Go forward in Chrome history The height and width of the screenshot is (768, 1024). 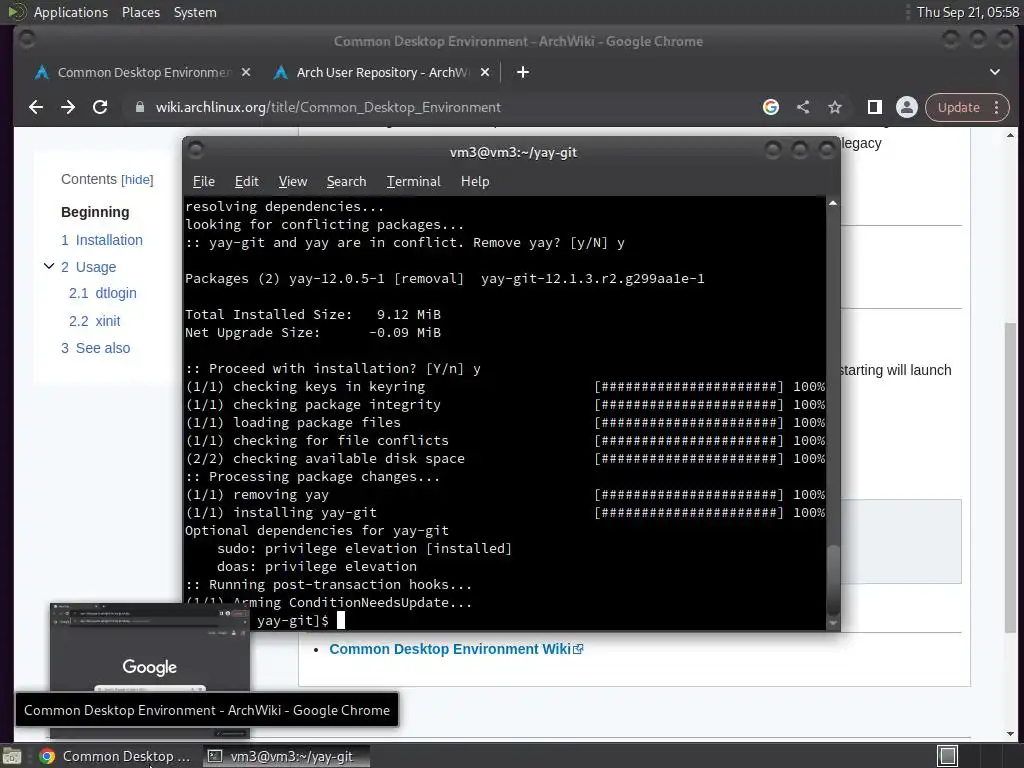pos(68,107)
